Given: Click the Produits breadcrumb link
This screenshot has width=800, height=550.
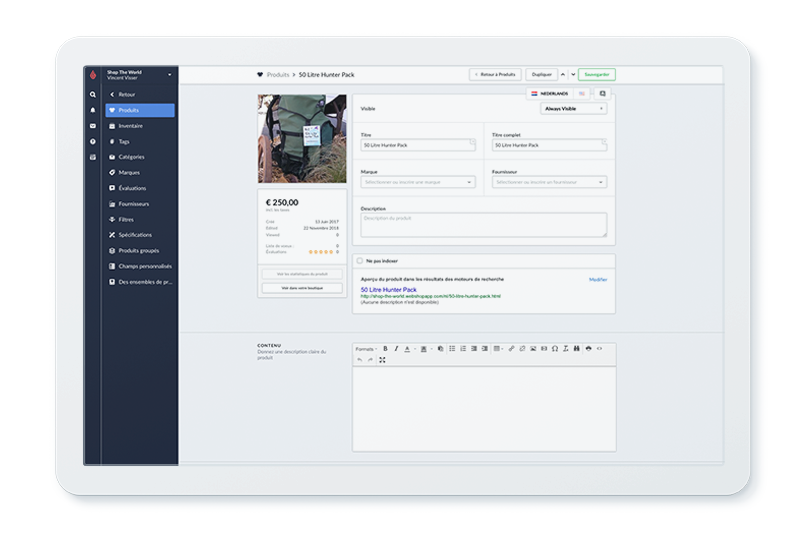Looking at the screenshot, I should (278, 74).
